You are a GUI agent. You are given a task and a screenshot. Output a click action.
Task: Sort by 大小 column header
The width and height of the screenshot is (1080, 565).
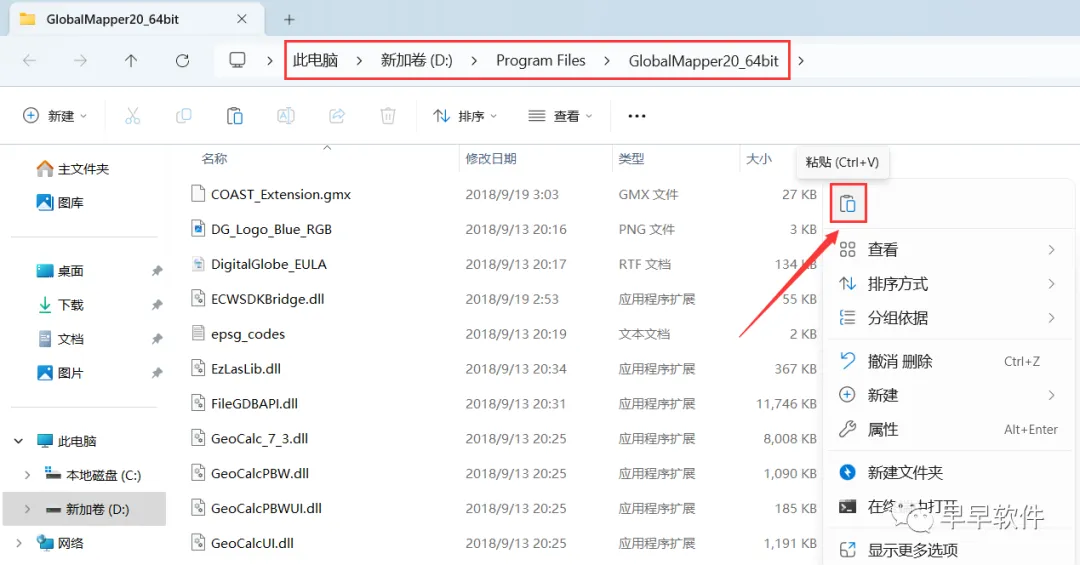tap(759, 158)
